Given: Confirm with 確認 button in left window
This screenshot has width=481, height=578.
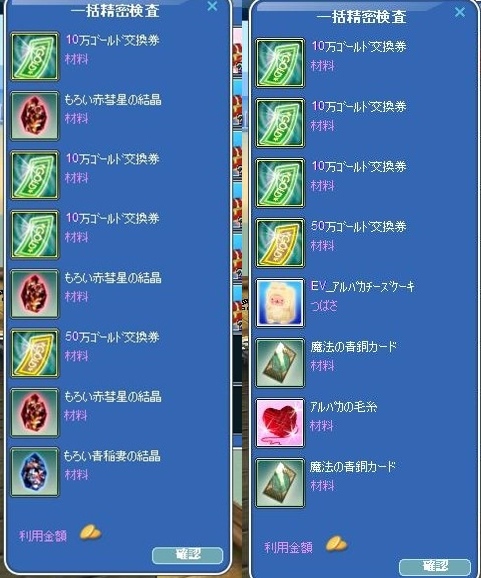Looking at the screenshot, I should coord(188,555).
